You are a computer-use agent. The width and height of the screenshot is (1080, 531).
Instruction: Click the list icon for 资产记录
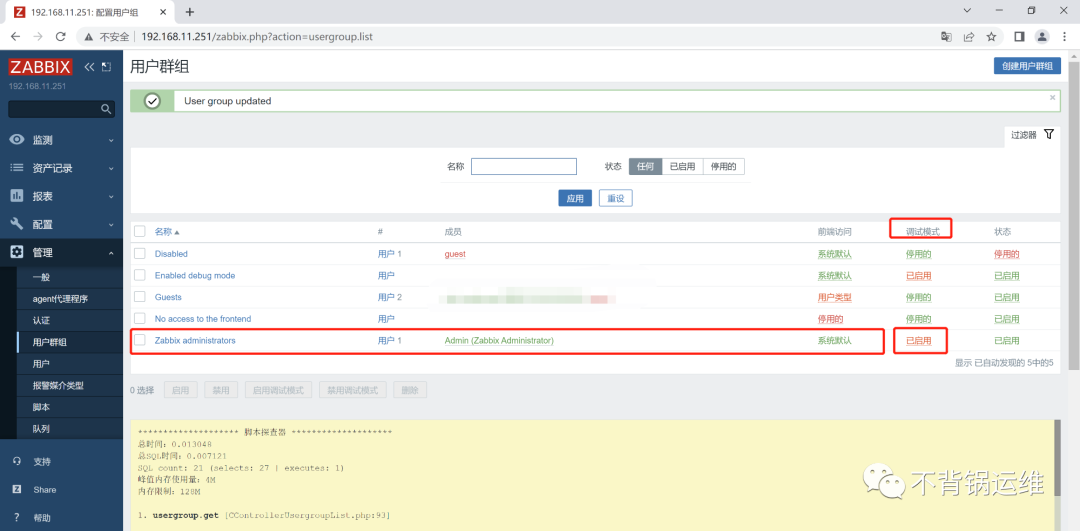[17, 168]
